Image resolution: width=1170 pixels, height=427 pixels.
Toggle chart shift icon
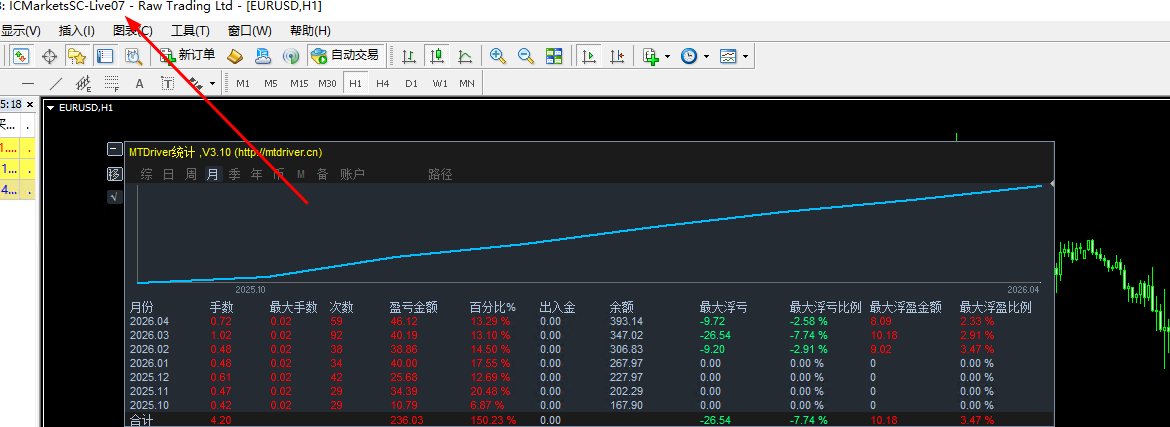(x=617, y=56)
